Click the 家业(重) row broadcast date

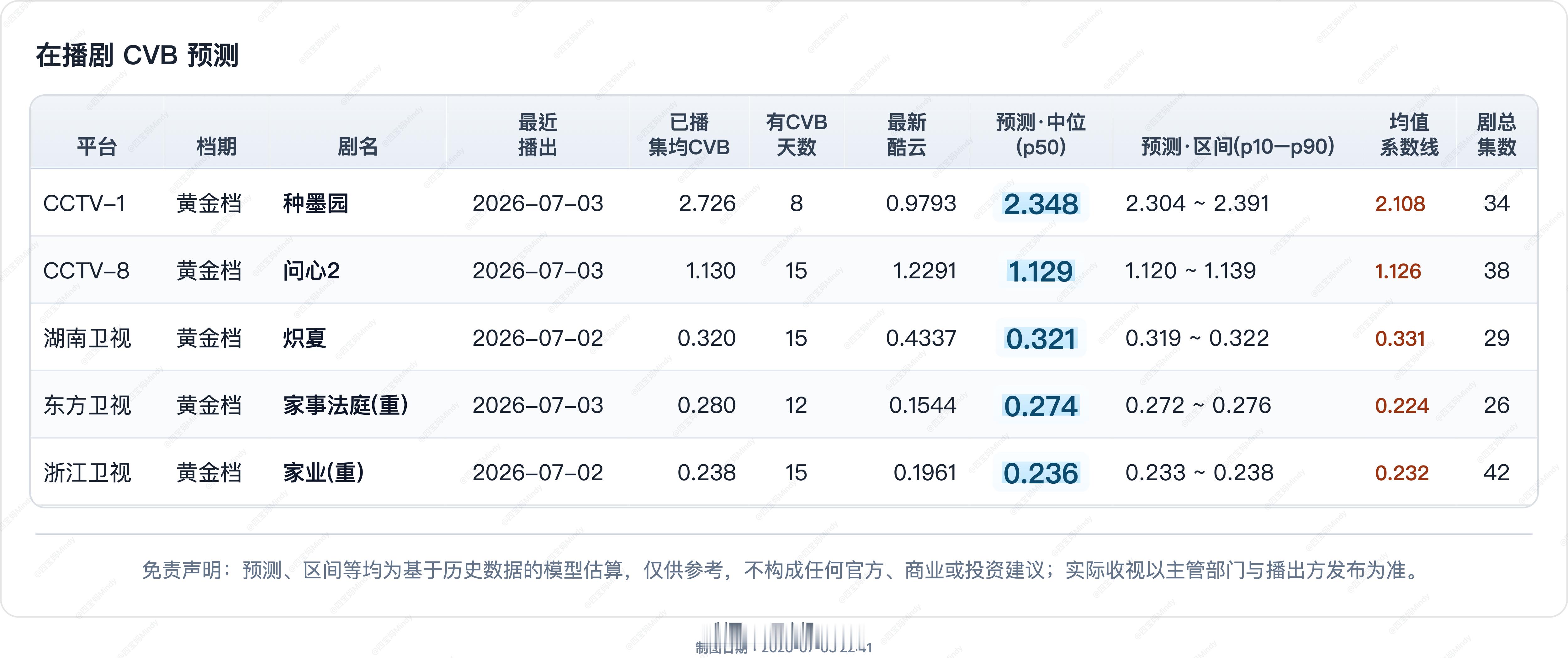coord(538,473)
